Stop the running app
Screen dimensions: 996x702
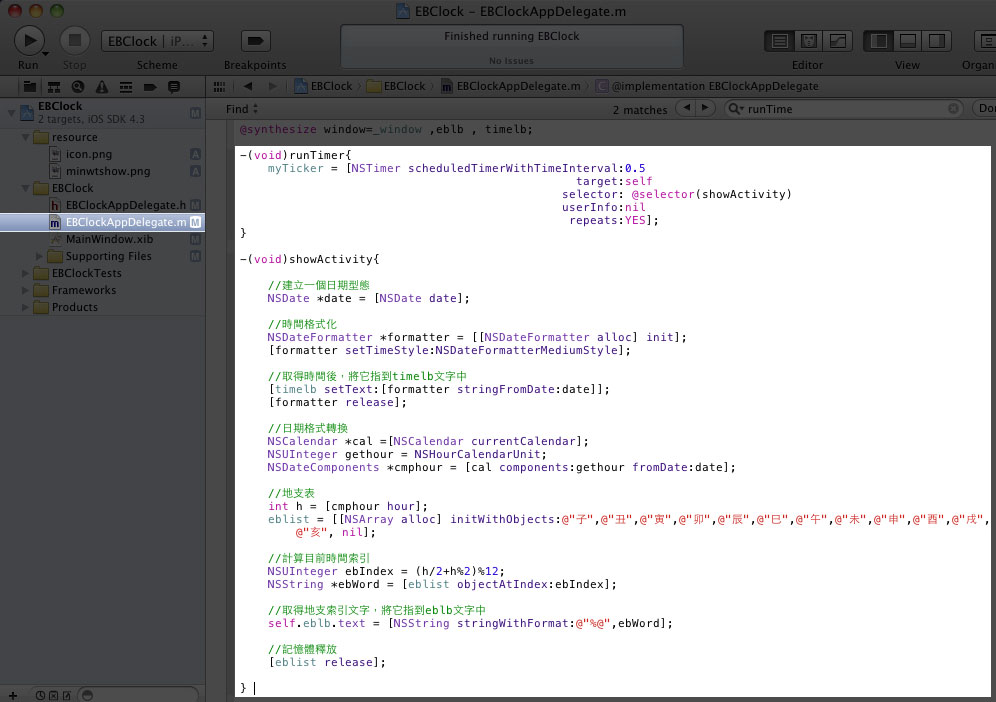click(x=75, y=41)
